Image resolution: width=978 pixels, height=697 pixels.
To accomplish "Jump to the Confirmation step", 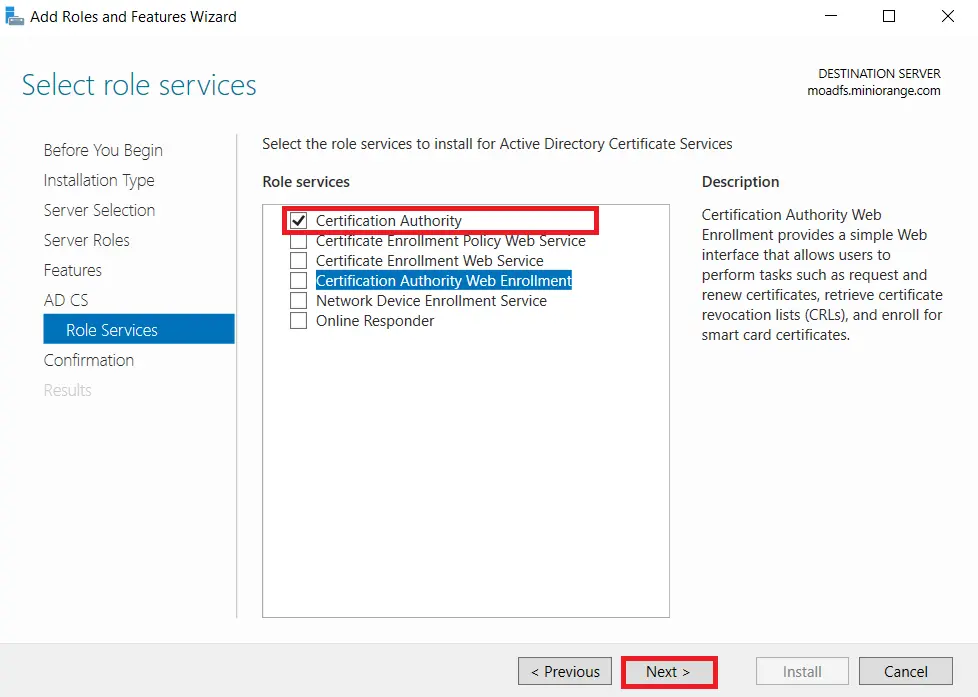I will pyautogui.click(x=89, y=360).
